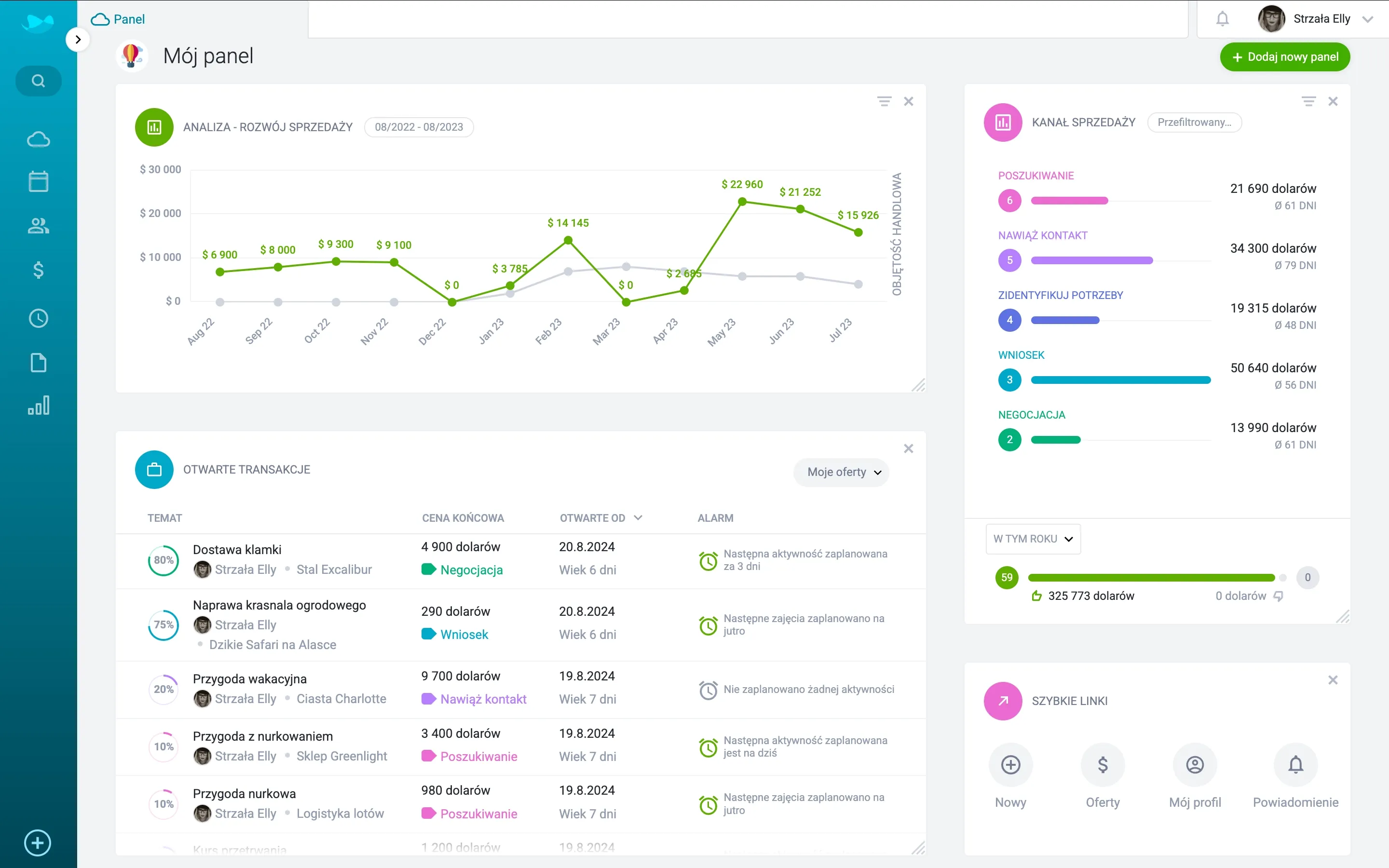Switch to the Panel tab
The width and height of the screenshot is (1389, 868).
click(x=118, y=18)
